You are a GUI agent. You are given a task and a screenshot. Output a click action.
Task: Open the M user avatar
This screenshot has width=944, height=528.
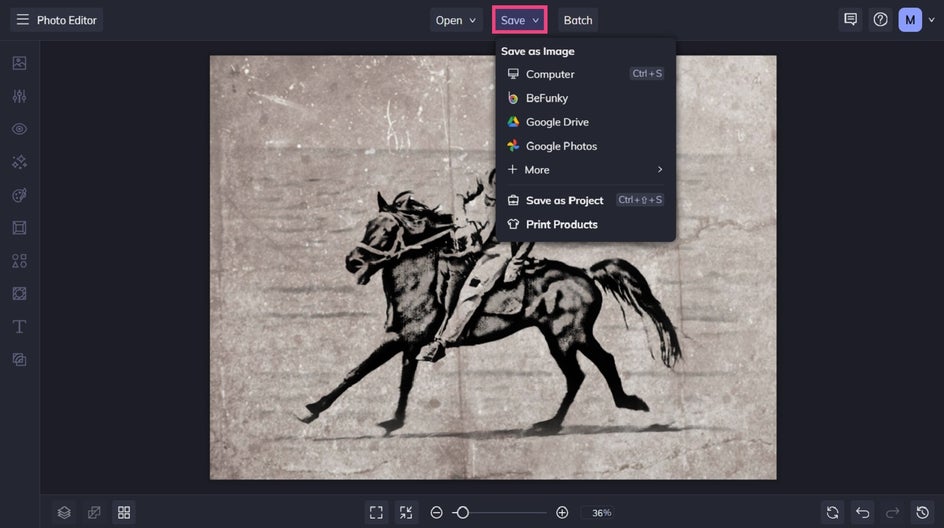[x=910, y=20]
